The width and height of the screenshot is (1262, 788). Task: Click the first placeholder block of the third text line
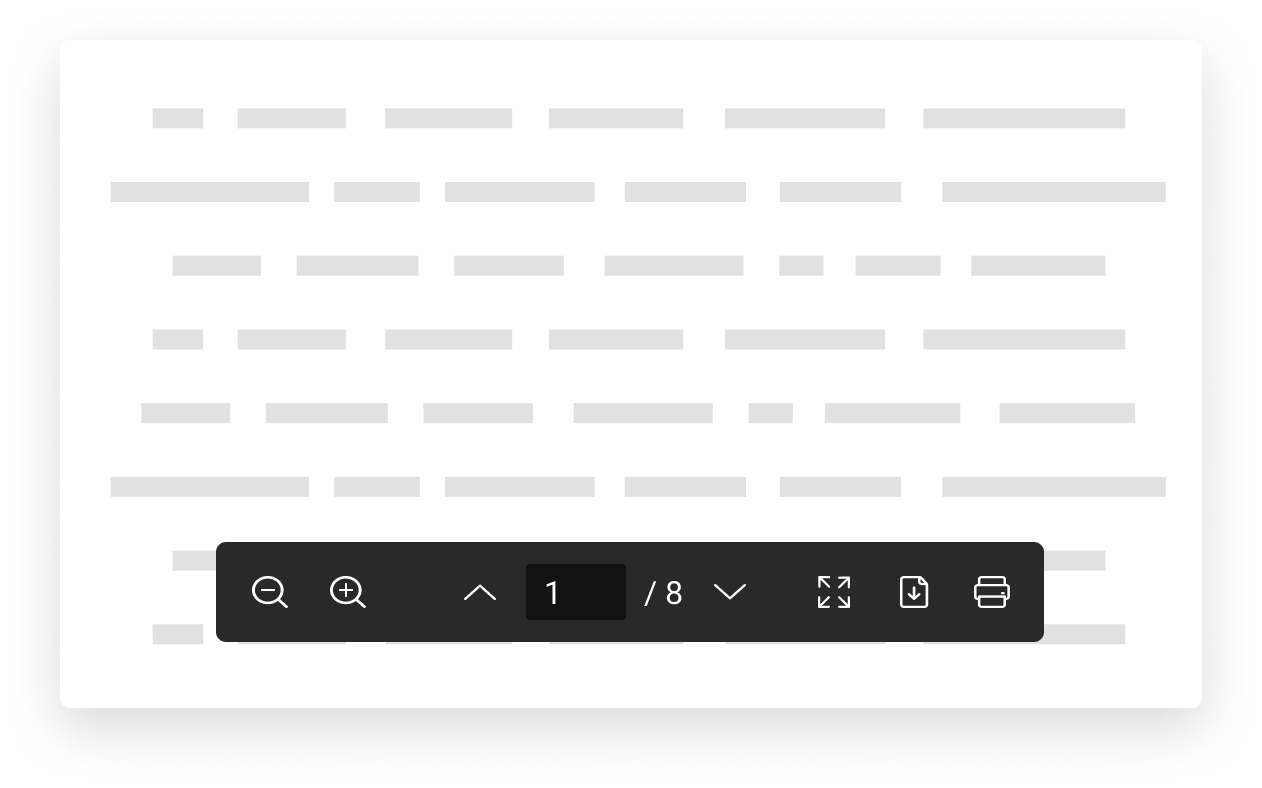[216, 266]
